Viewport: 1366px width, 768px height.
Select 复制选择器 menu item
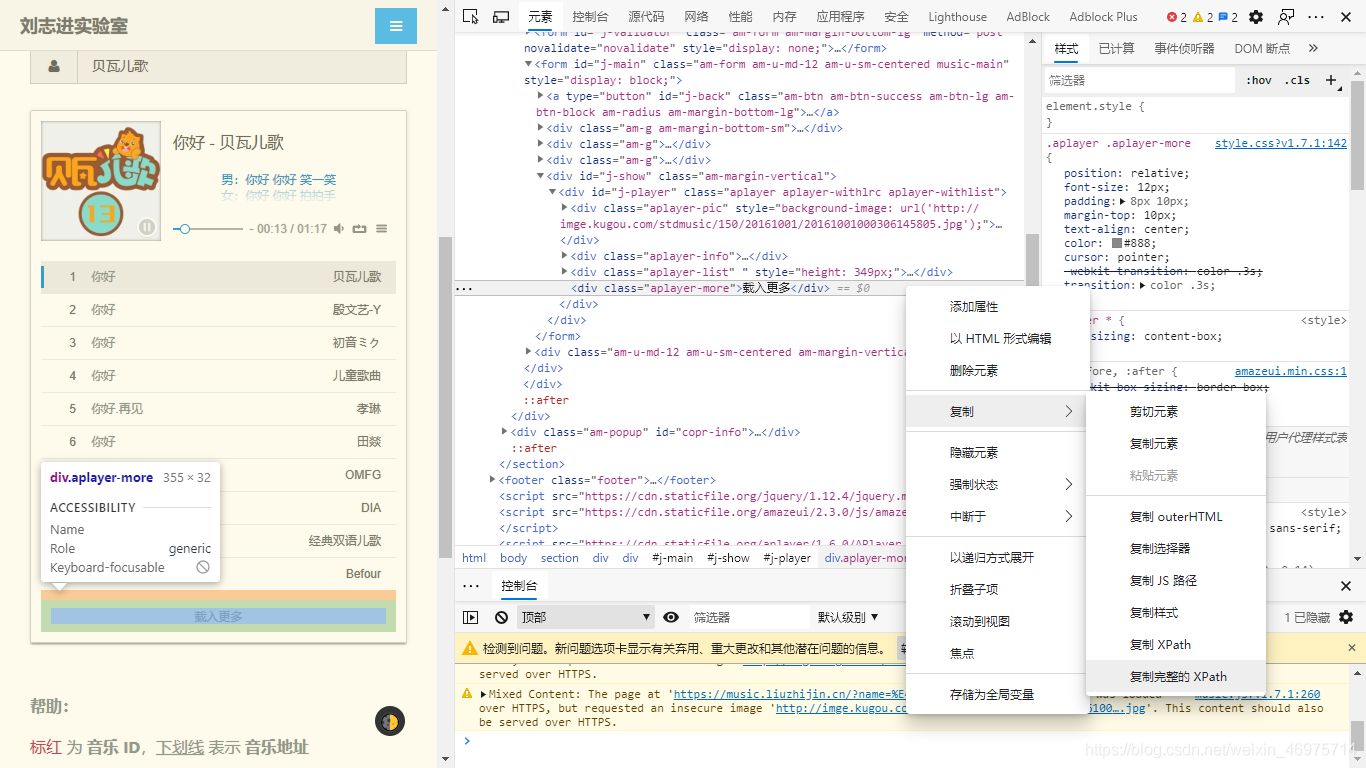(1176, 548)
